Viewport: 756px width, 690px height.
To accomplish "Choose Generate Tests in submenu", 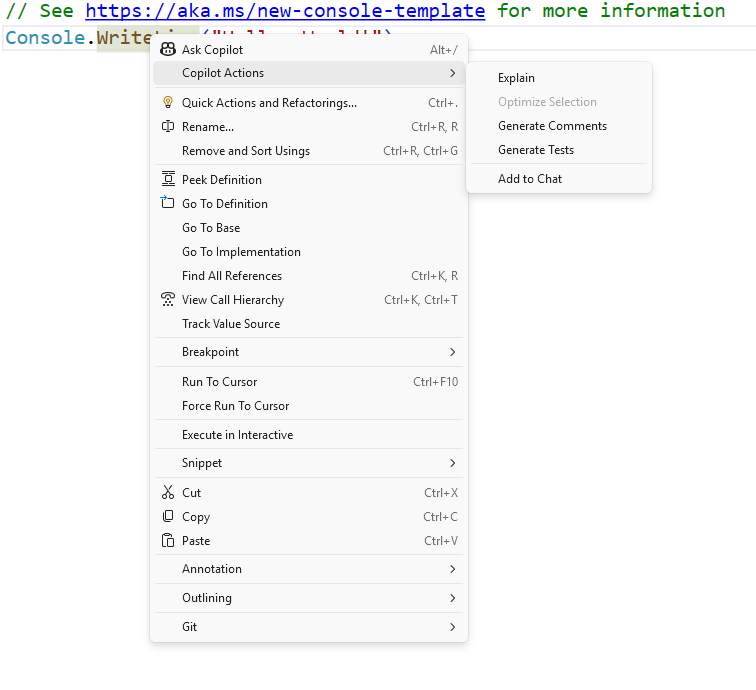I will click(x=559, y=150).
